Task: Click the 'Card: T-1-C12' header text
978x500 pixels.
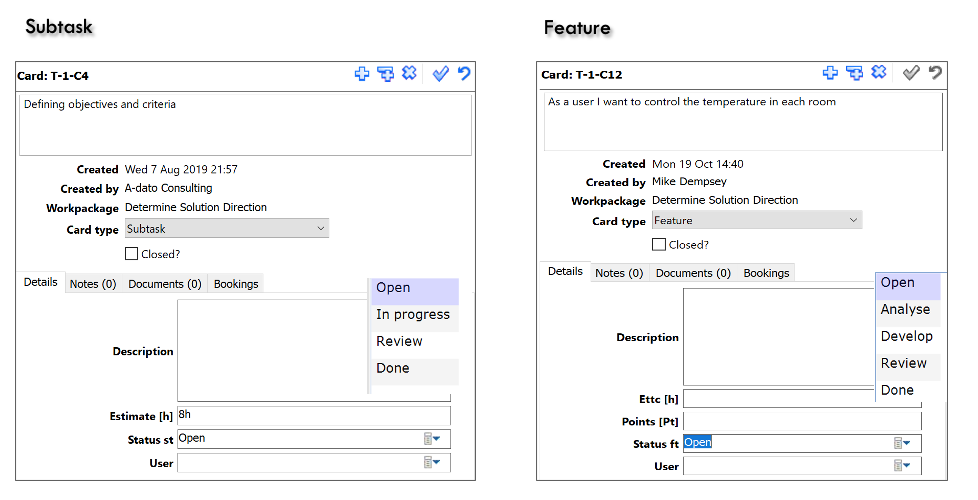Action: 582,75
